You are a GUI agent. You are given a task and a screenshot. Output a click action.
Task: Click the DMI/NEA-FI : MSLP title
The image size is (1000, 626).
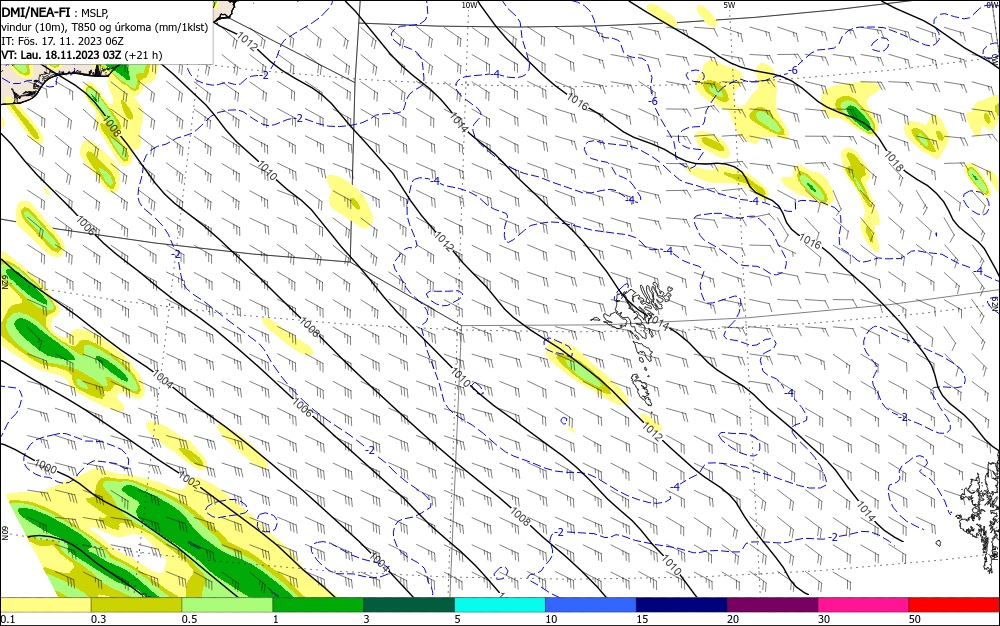(55, 12)
